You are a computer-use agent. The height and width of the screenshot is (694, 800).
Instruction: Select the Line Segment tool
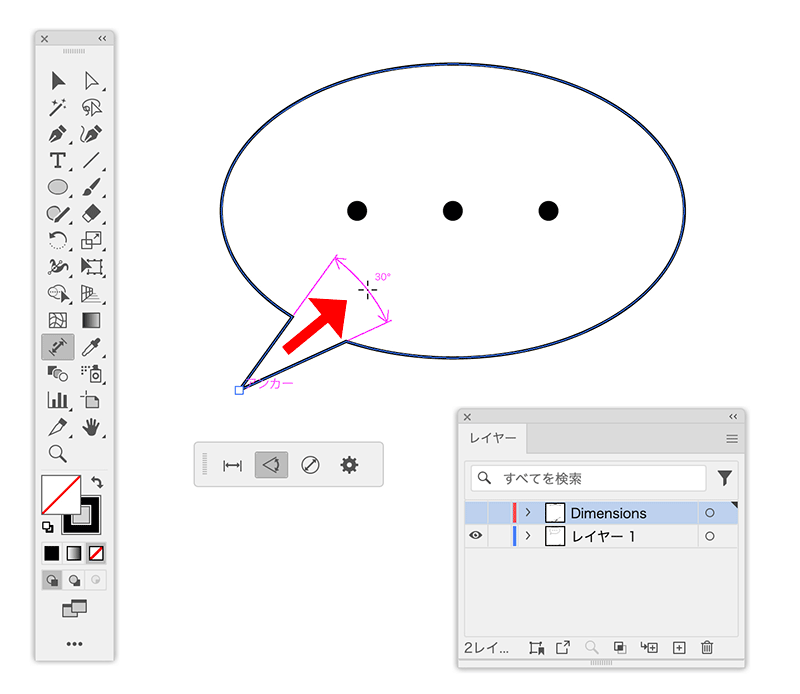[x=91, y=160]
